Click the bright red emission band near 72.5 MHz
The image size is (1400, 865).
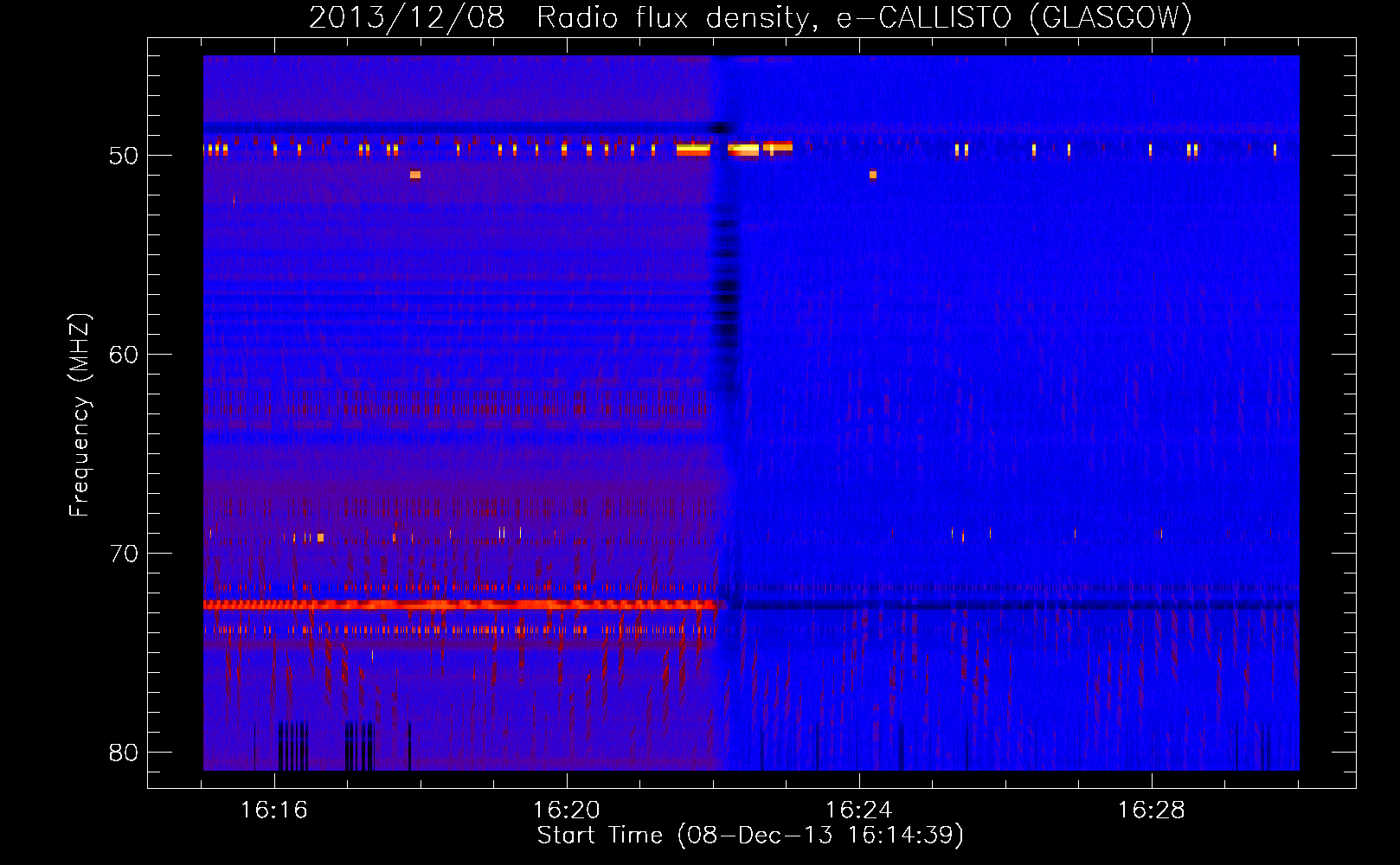(x=459, y=605)
